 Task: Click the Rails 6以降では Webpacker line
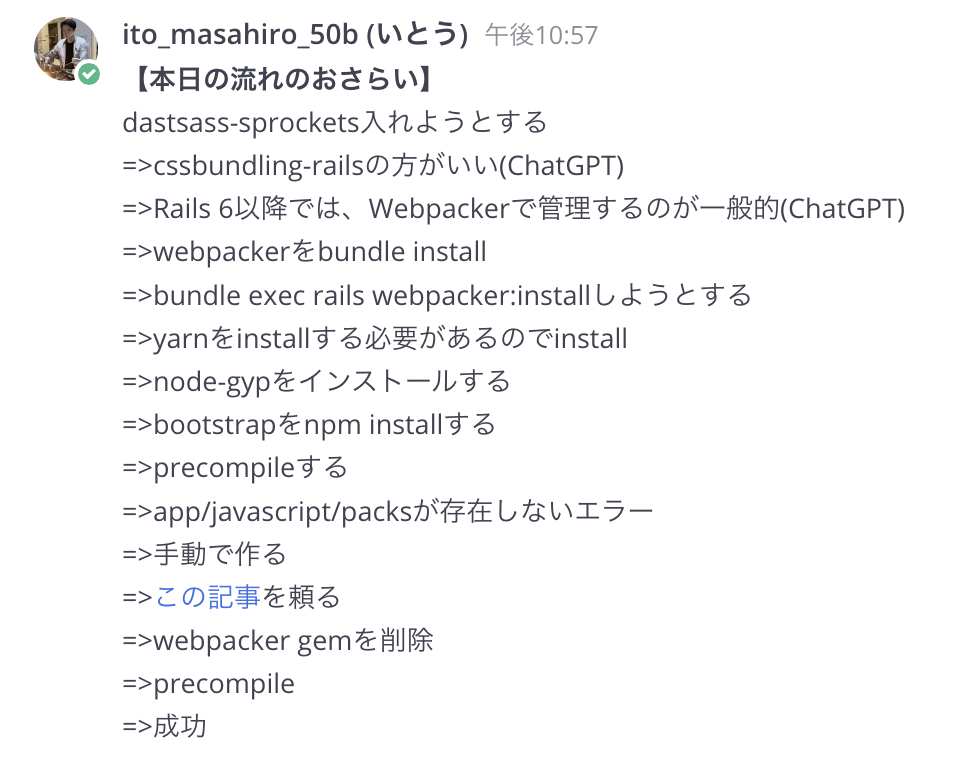pos(514,209)
